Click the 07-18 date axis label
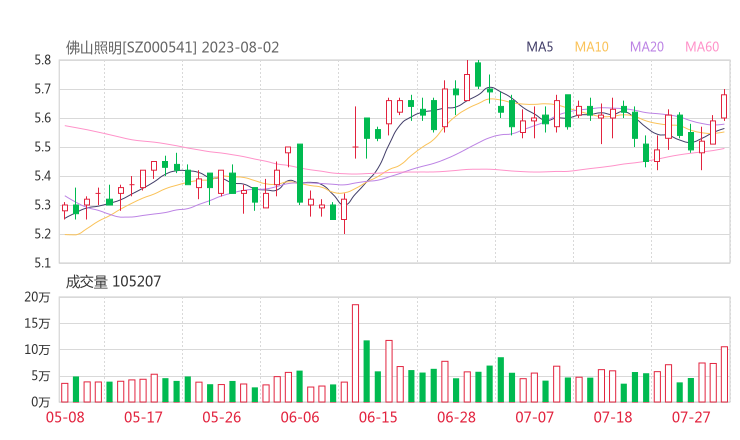Viewport: 740px width, 440px height. coord(613,417)
